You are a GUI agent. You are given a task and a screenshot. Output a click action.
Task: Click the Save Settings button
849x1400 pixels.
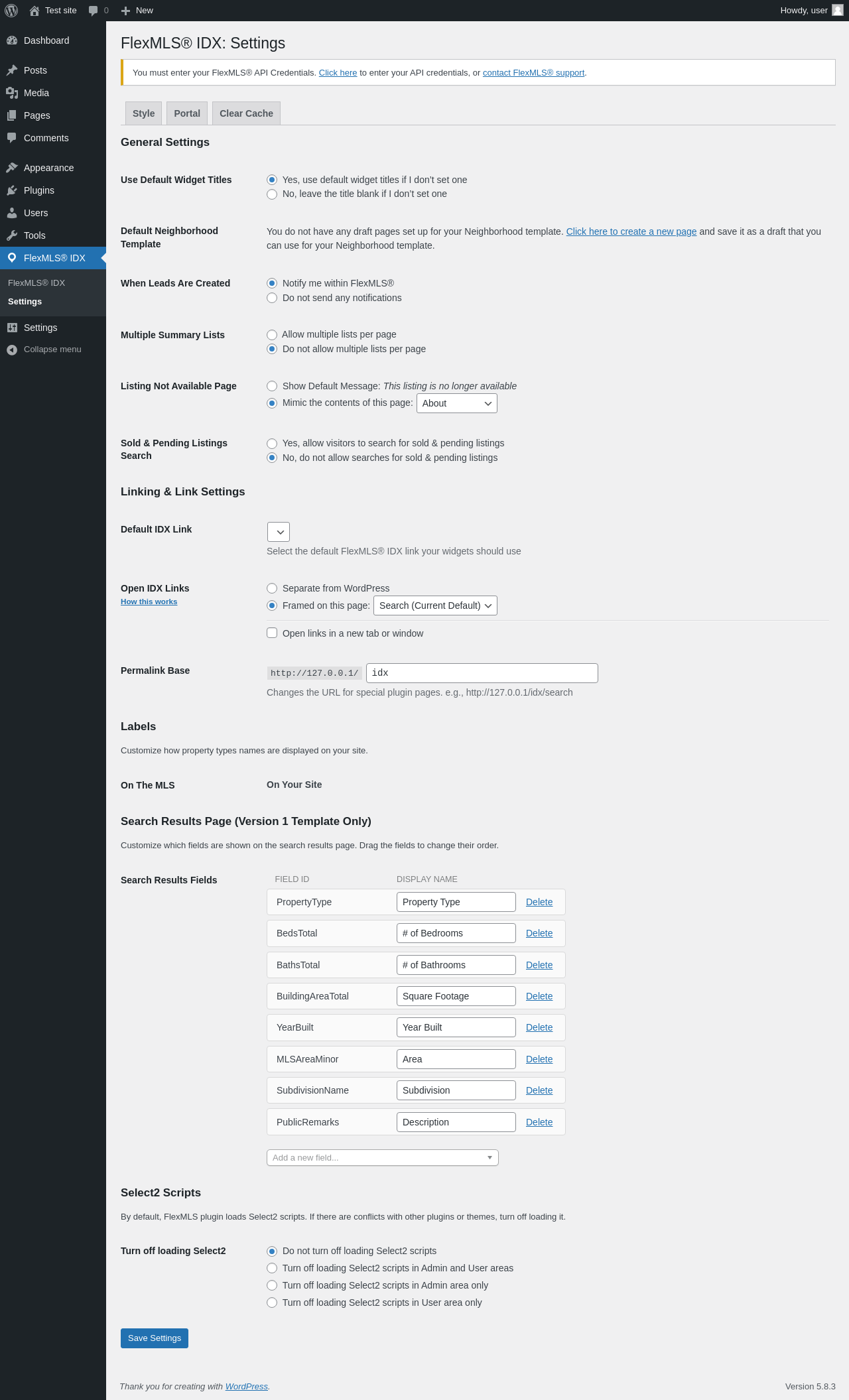pyautogui.click(x=155, y=1338)
